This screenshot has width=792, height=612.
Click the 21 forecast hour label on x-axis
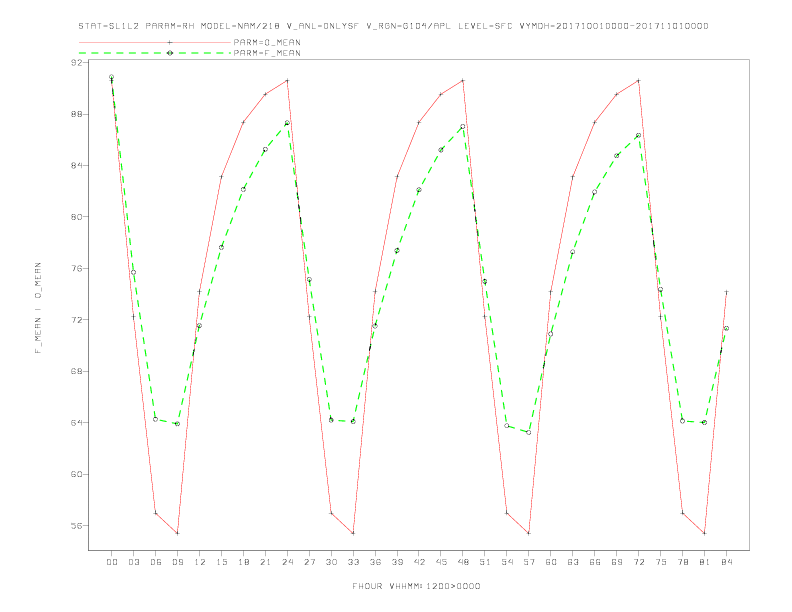265,562
